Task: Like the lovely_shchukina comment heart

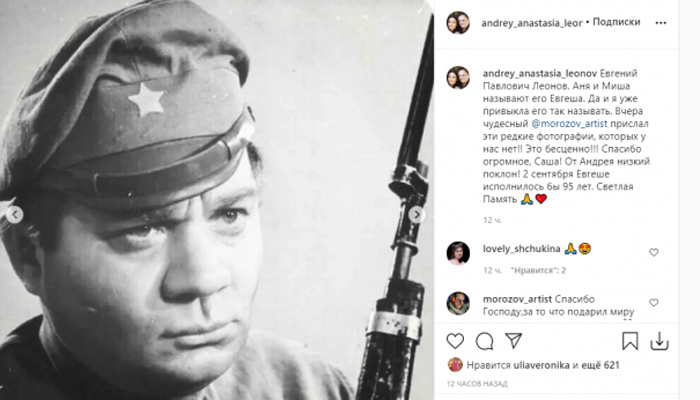Action: click(654, 252)
